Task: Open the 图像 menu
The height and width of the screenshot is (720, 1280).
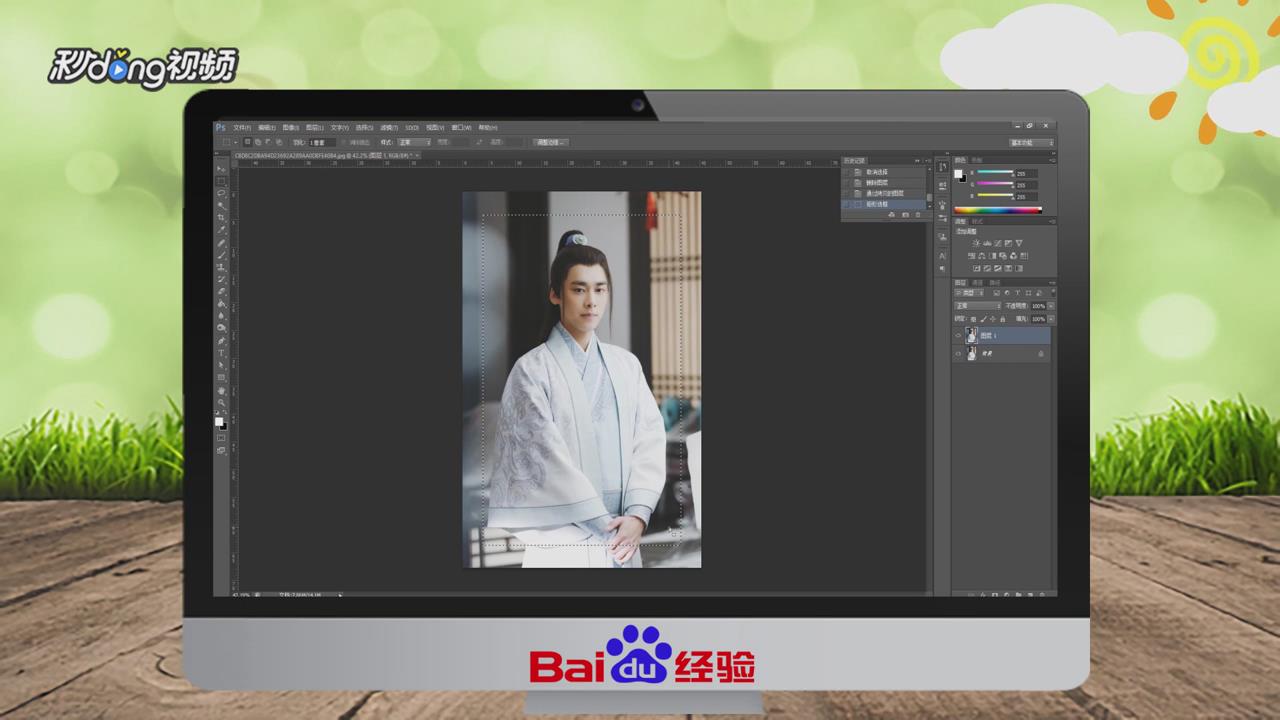Action: [291, 127]
